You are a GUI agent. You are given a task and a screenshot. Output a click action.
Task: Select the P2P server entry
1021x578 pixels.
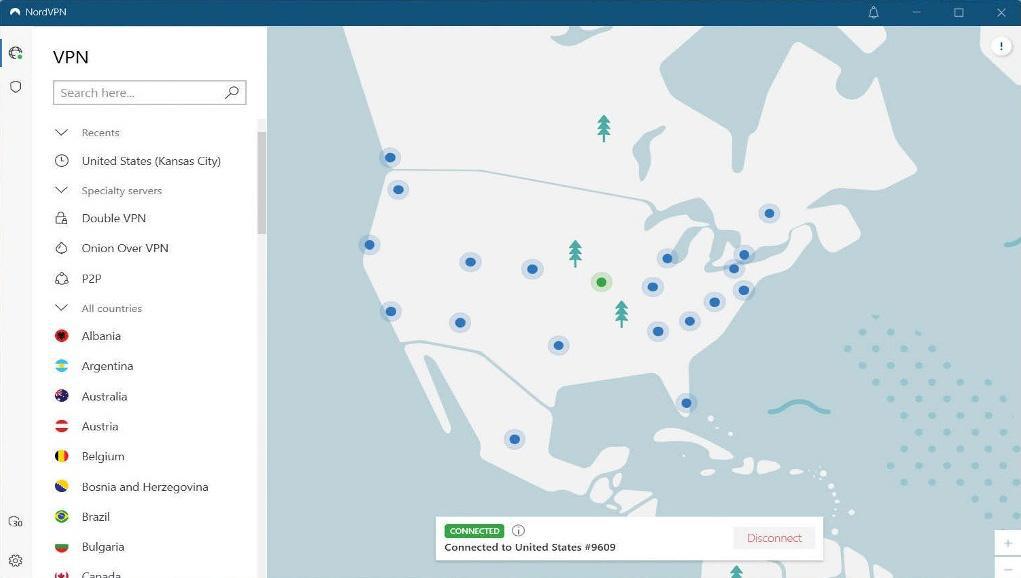[91, 279]
